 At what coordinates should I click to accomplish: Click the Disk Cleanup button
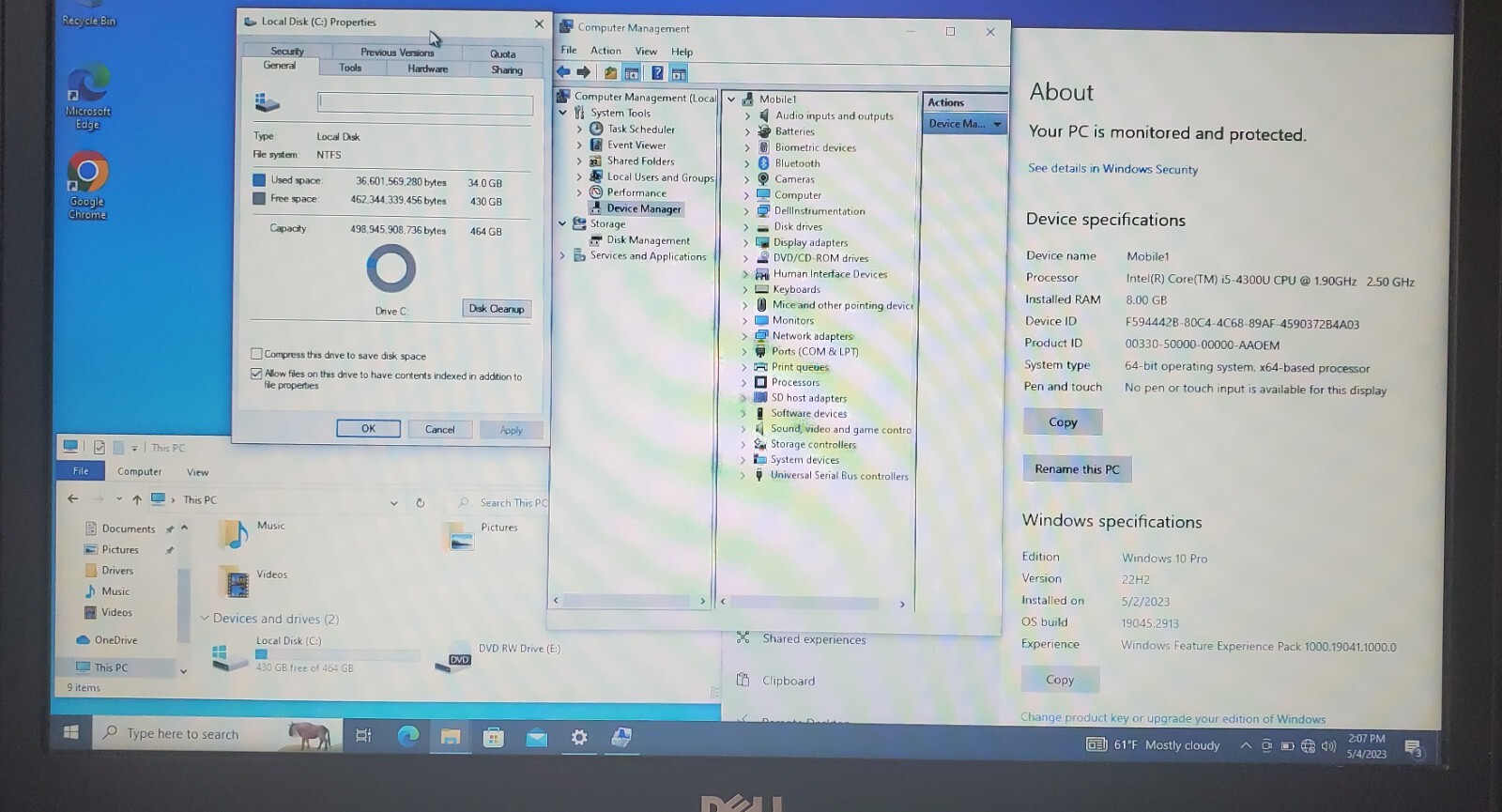coord(497,309)
